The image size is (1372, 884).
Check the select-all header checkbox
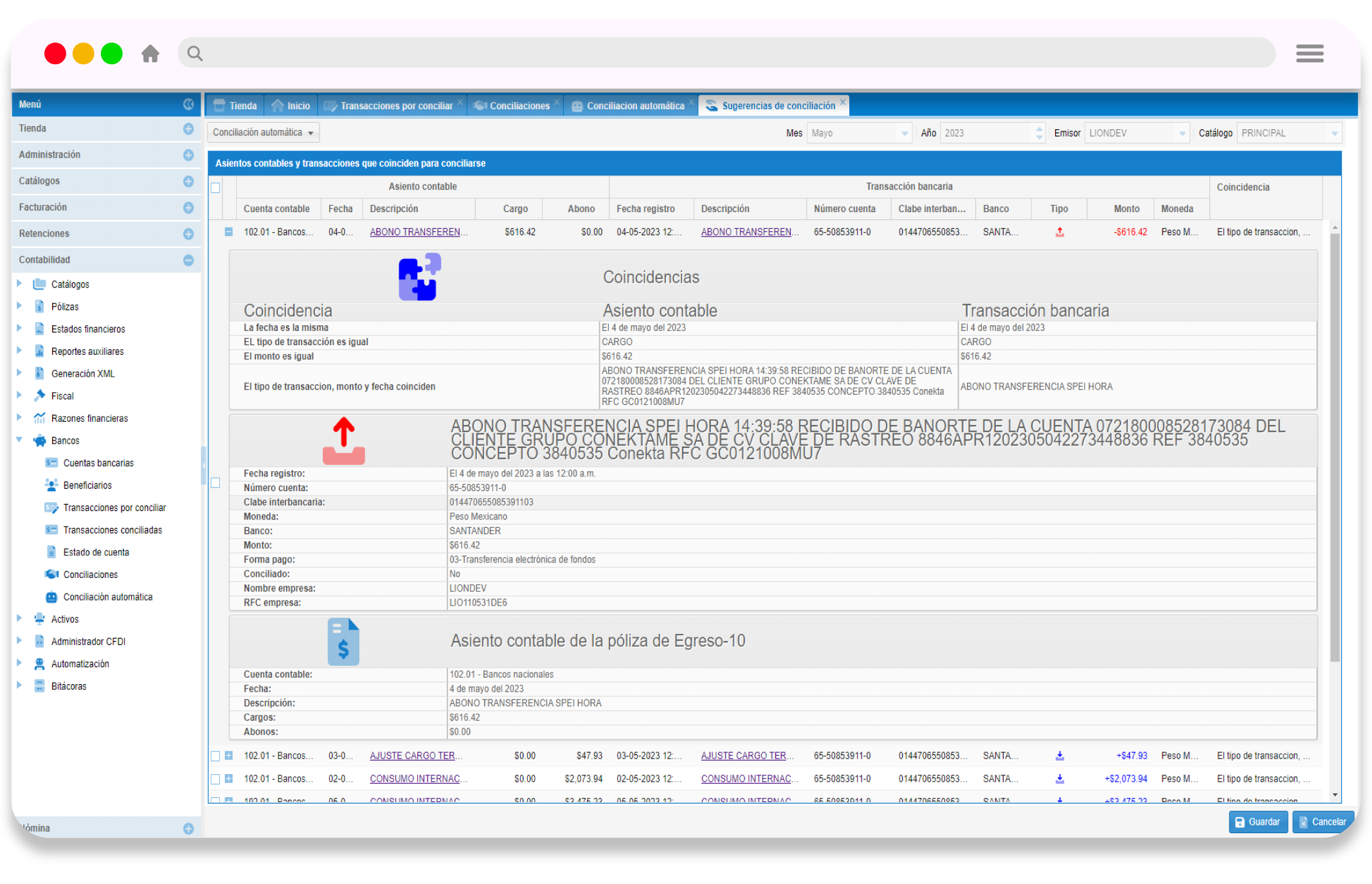pos(215,187)
